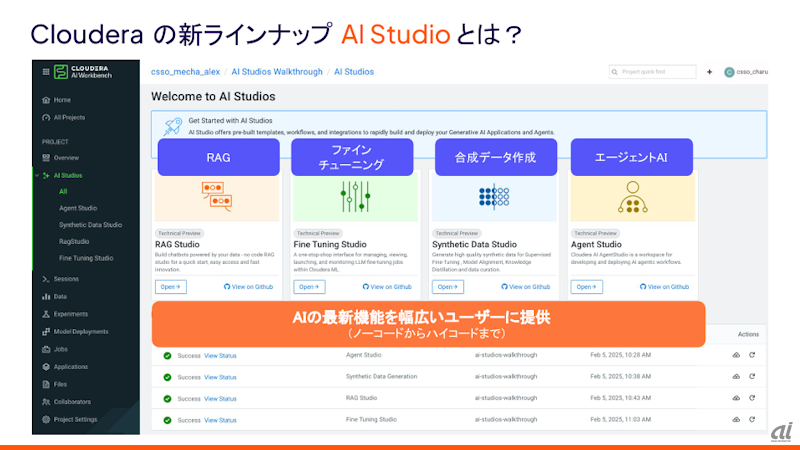Click the Jobs icon in the sidebar
Screen dimensions: 800x450
[x=46, y=349]
